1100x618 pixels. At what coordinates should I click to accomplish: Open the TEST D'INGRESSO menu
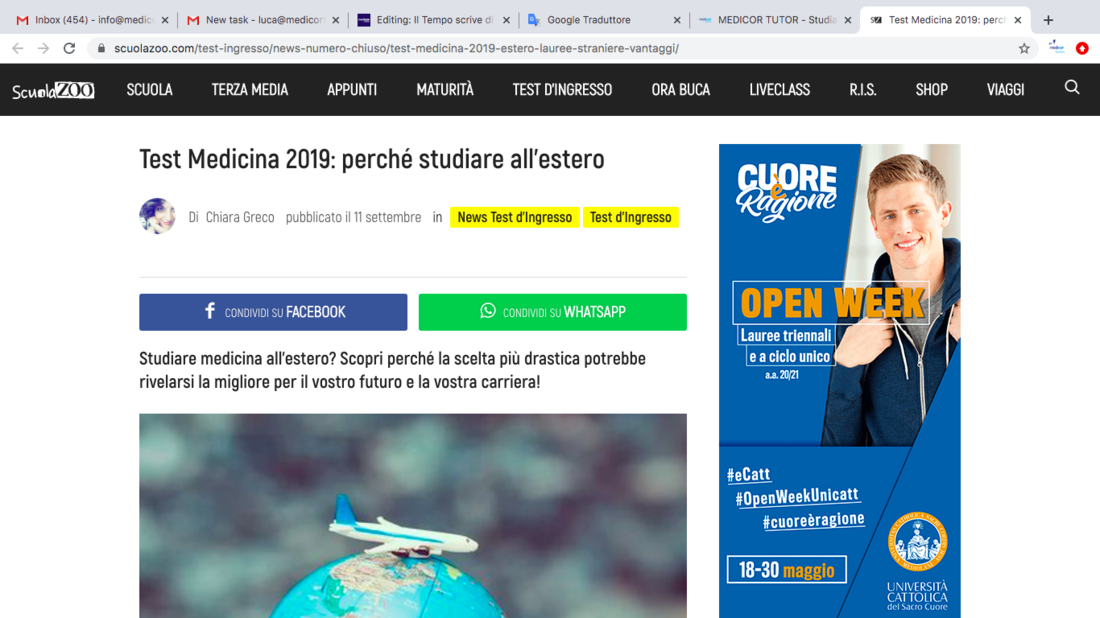(x=563, y=90)
